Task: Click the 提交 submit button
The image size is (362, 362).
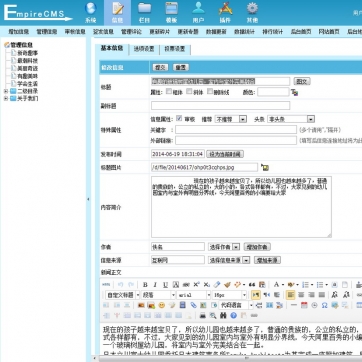Action: 160,67
